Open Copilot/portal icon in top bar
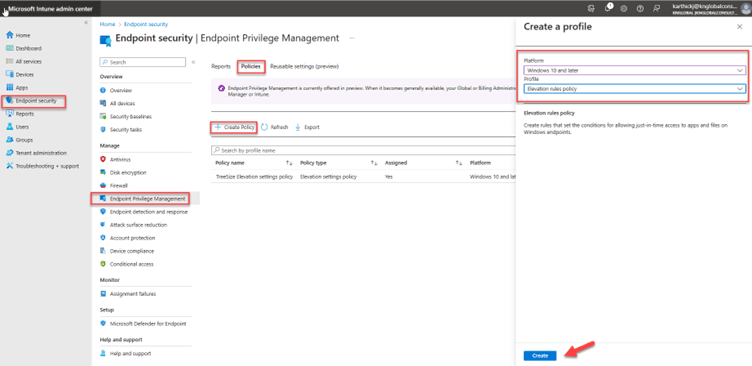752x366 pixels. click(592, 9)
